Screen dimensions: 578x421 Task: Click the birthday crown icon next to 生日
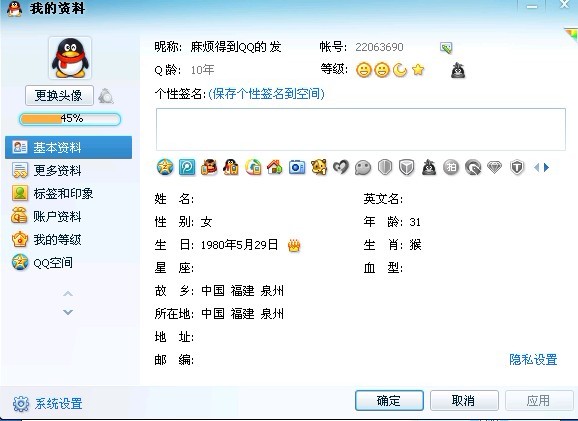[x=294, y=245]
